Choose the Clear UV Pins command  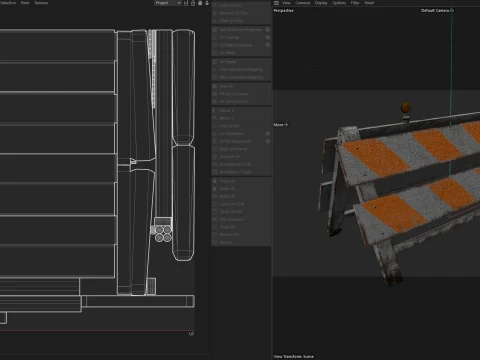click(x=241, y=21)
